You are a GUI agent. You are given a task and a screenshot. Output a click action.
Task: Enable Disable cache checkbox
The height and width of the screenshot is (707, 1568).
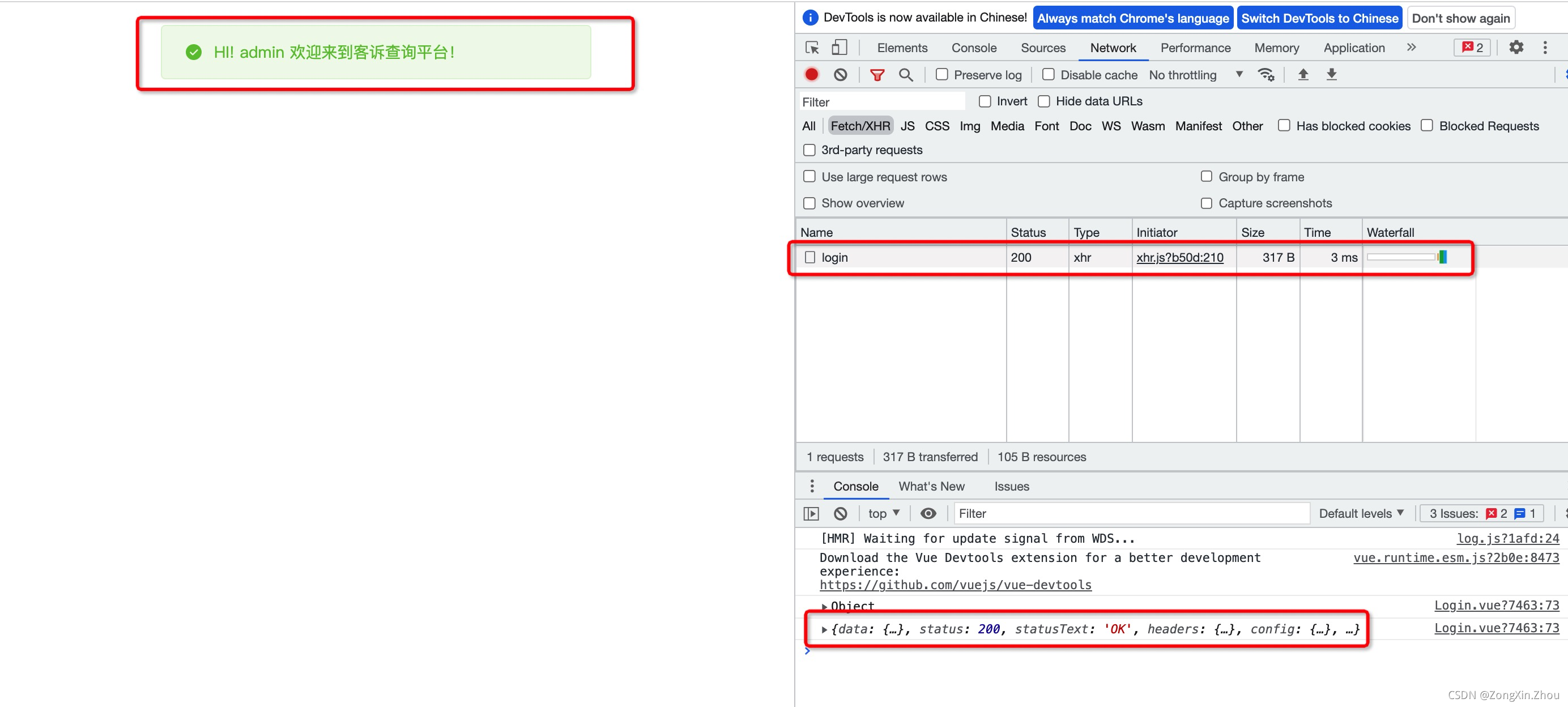click(x=1047, y=74)
